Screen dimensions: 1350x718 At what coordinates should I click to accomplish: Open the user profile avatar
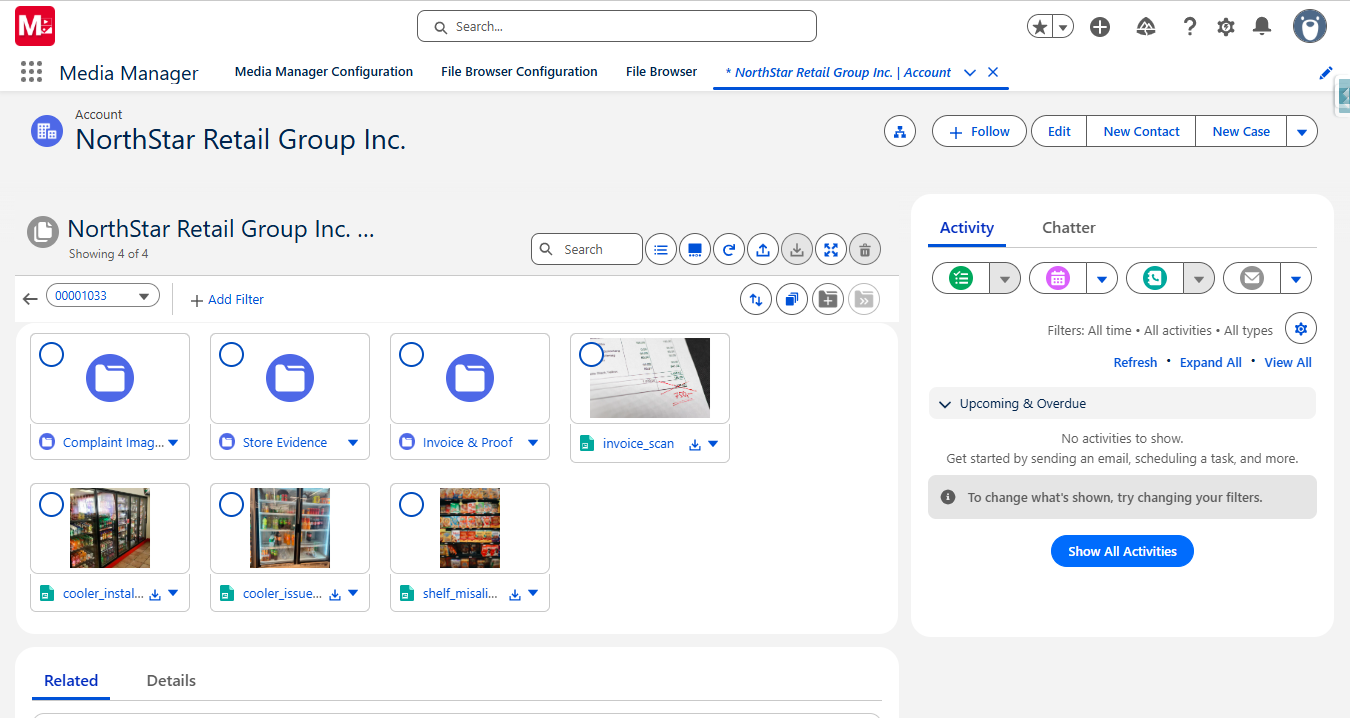coord(1310,27)
